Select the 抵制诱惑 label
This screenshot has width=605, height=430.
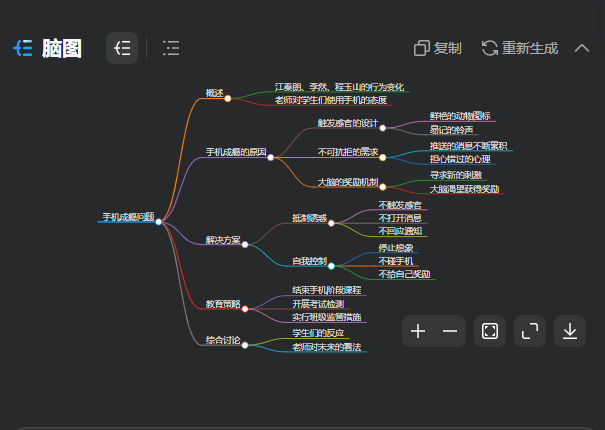tap(309, 218)
